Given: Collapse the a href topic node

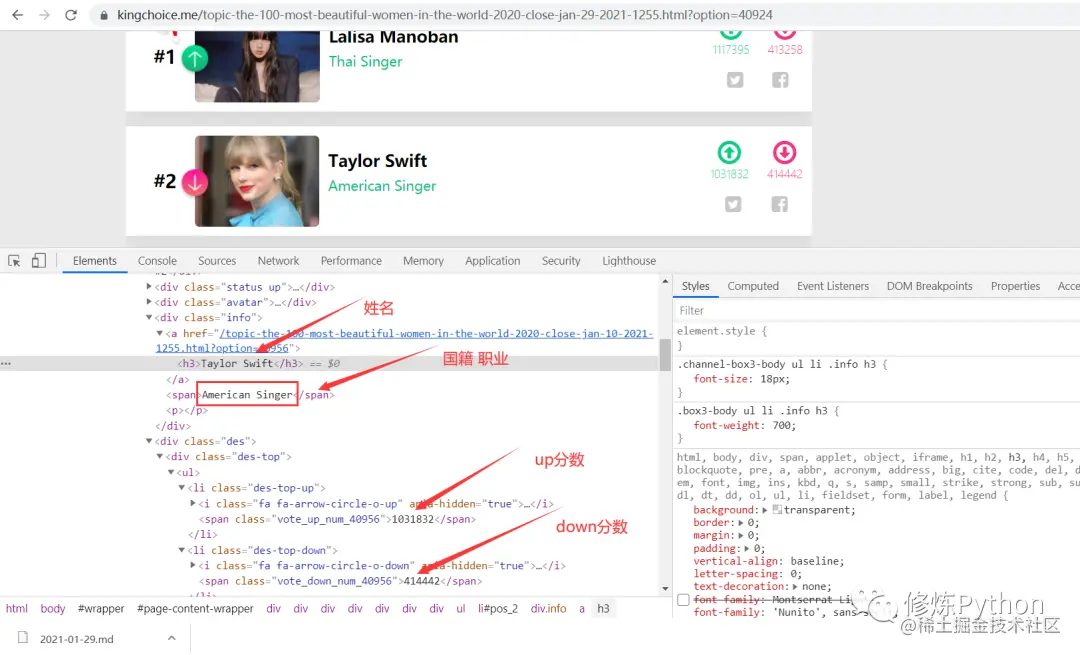Looking at the screenshot, I should [x=160, y=333].
